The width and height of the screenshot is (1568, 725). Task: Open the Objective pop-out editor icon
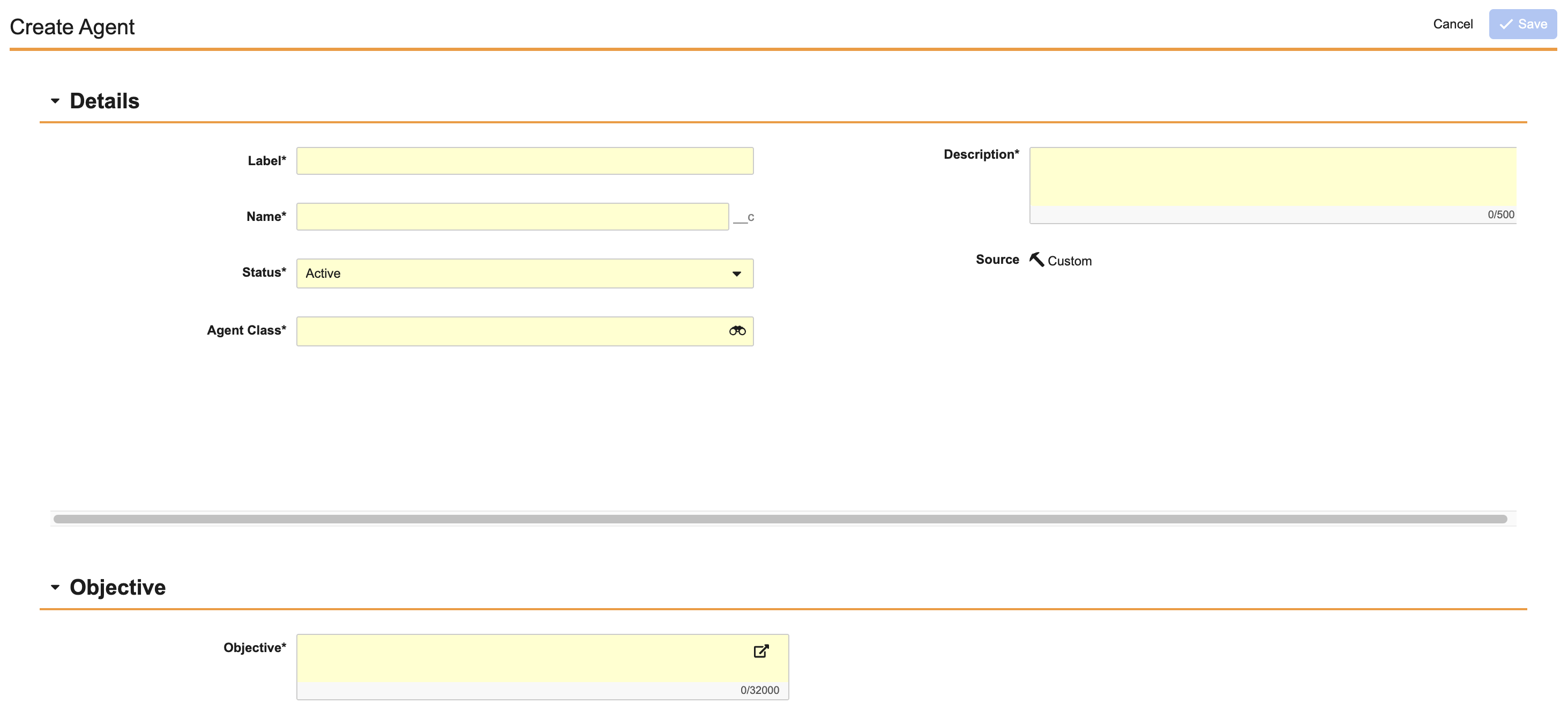tap(761, 650)
